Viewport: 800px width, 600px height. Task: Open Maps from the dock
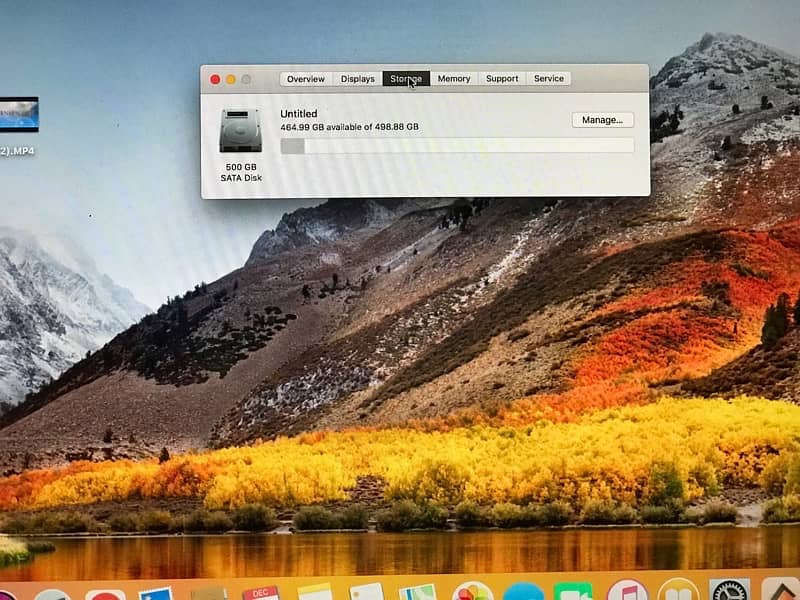tap(417, 593)
